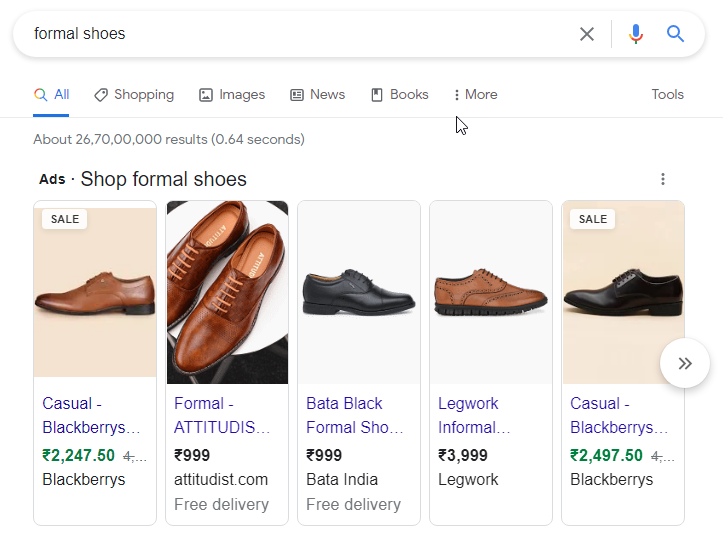Show next shopping ads with double-chevron arrow
723x546 pixels.
click(x=685, y=363)
